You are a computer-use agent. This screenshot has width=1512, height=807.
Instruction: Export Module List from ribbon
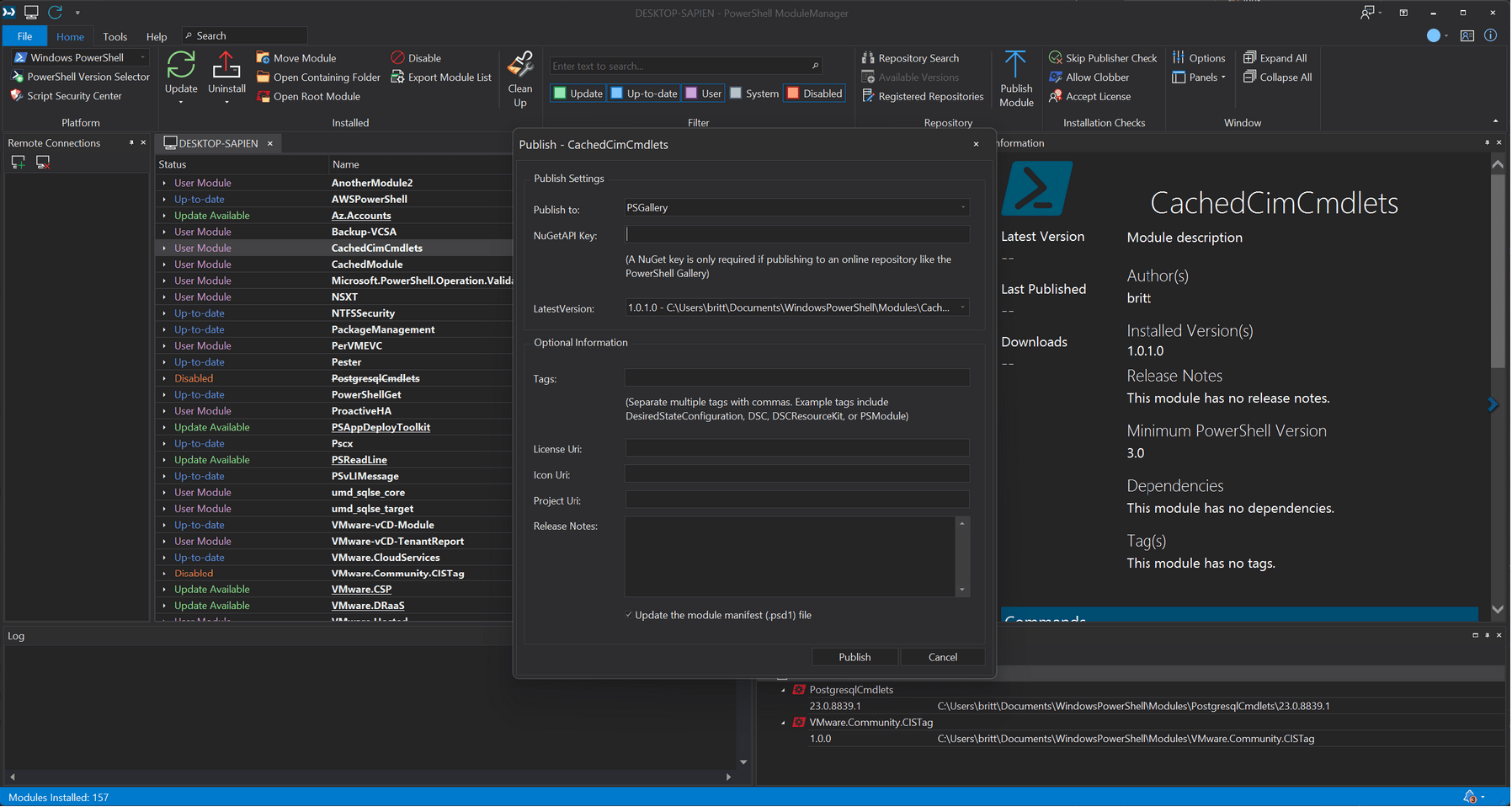click(x=441, y=77)
